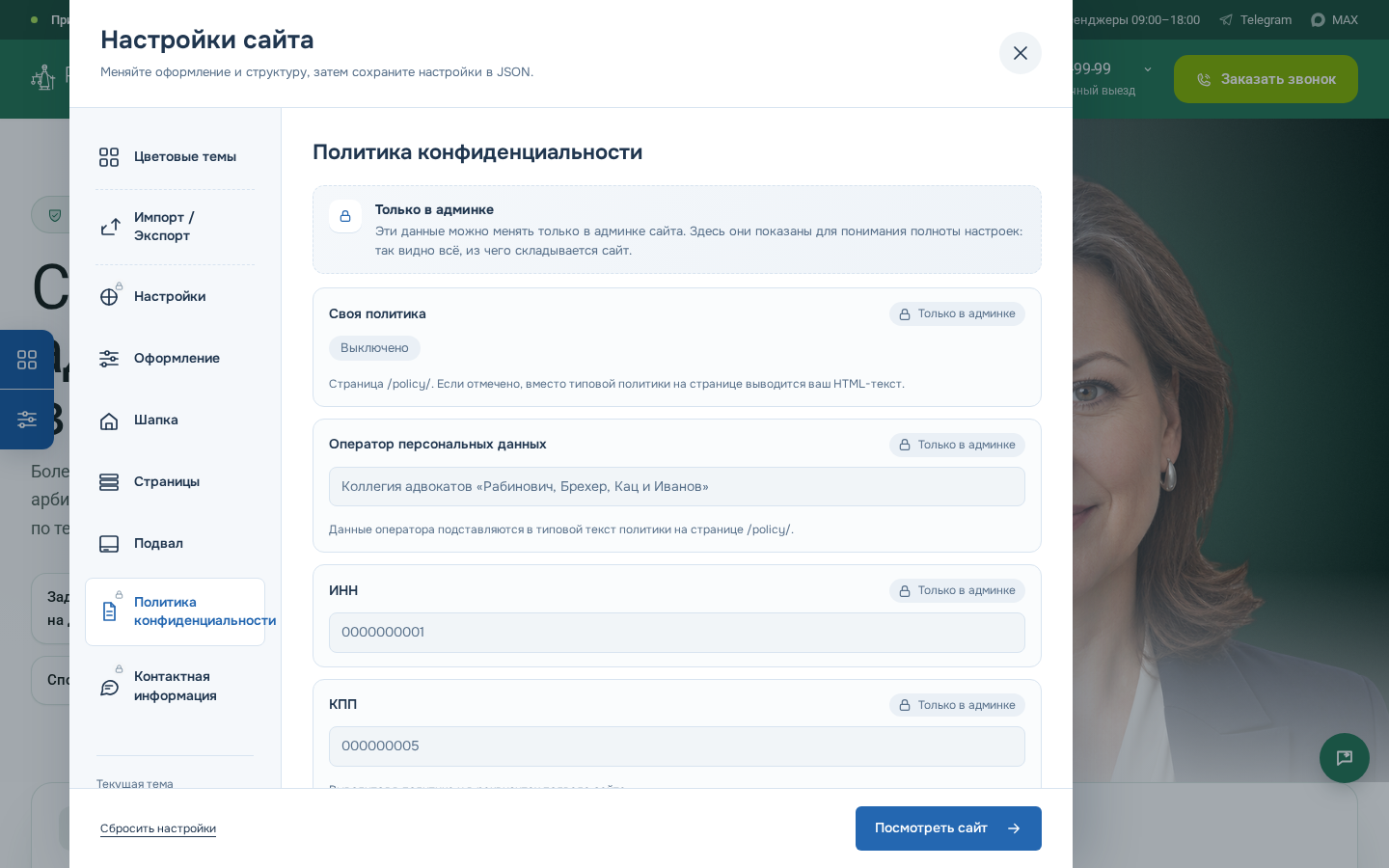Click Посмотреть сайт button
This screenshot has width=1389, height=868.
(948, 828)
